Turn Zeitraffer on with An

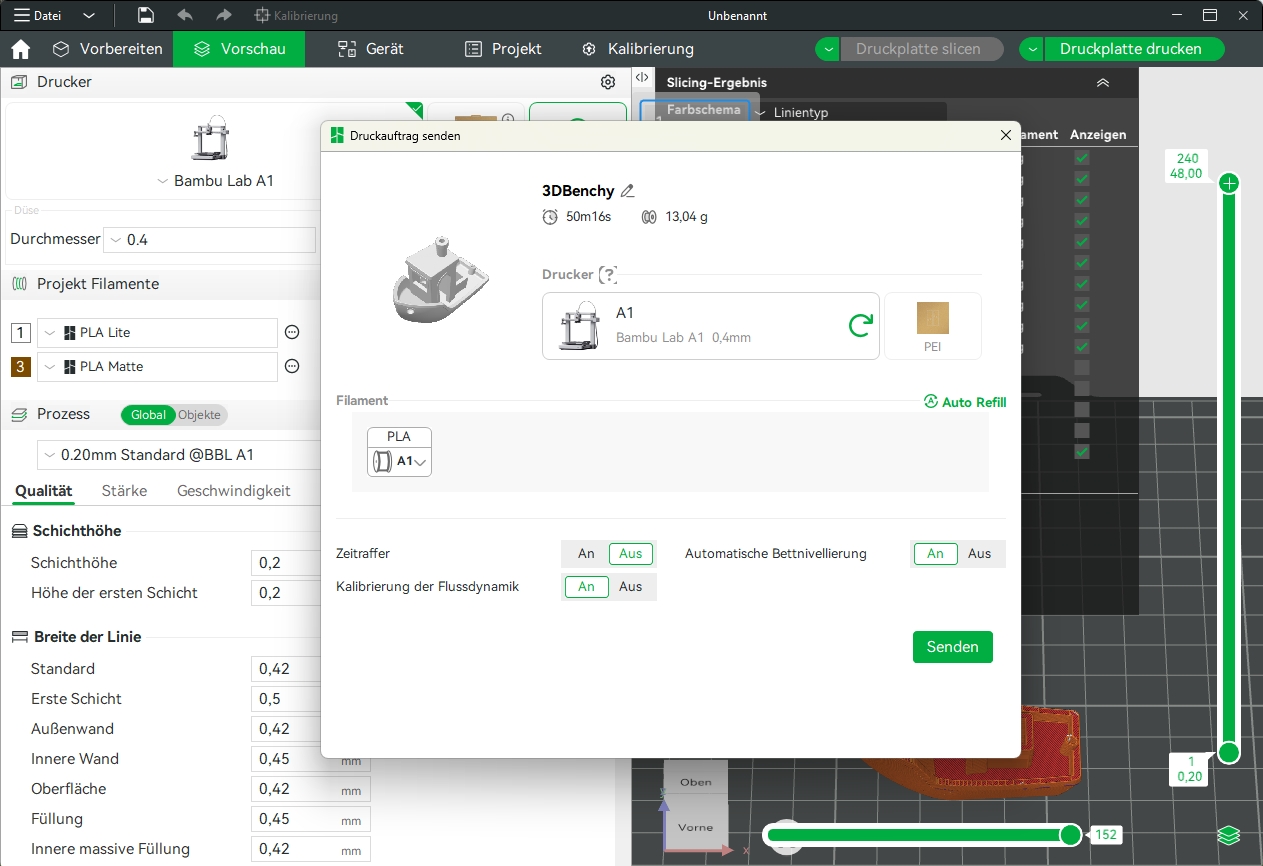click(586, 554)
